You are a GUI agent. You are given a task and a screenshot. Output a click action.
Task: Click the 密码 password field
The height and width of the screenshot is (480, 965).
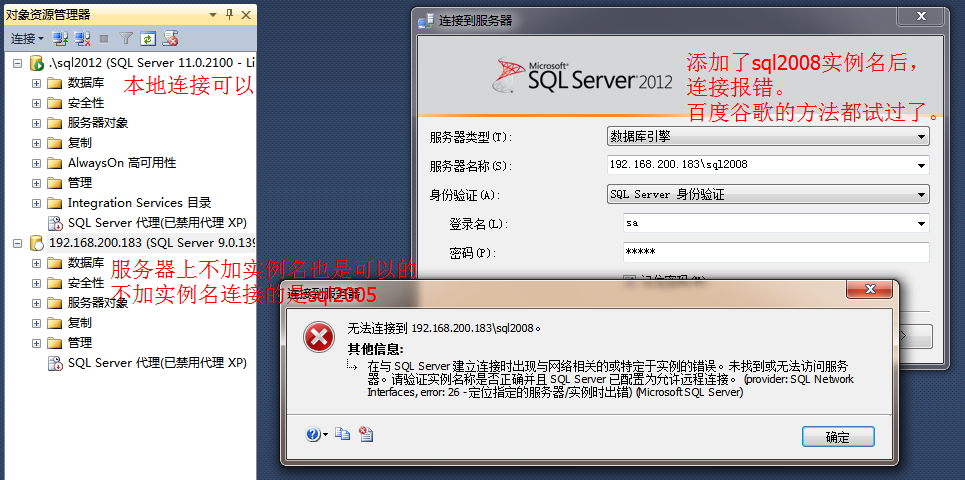click(x=776, y=252)
